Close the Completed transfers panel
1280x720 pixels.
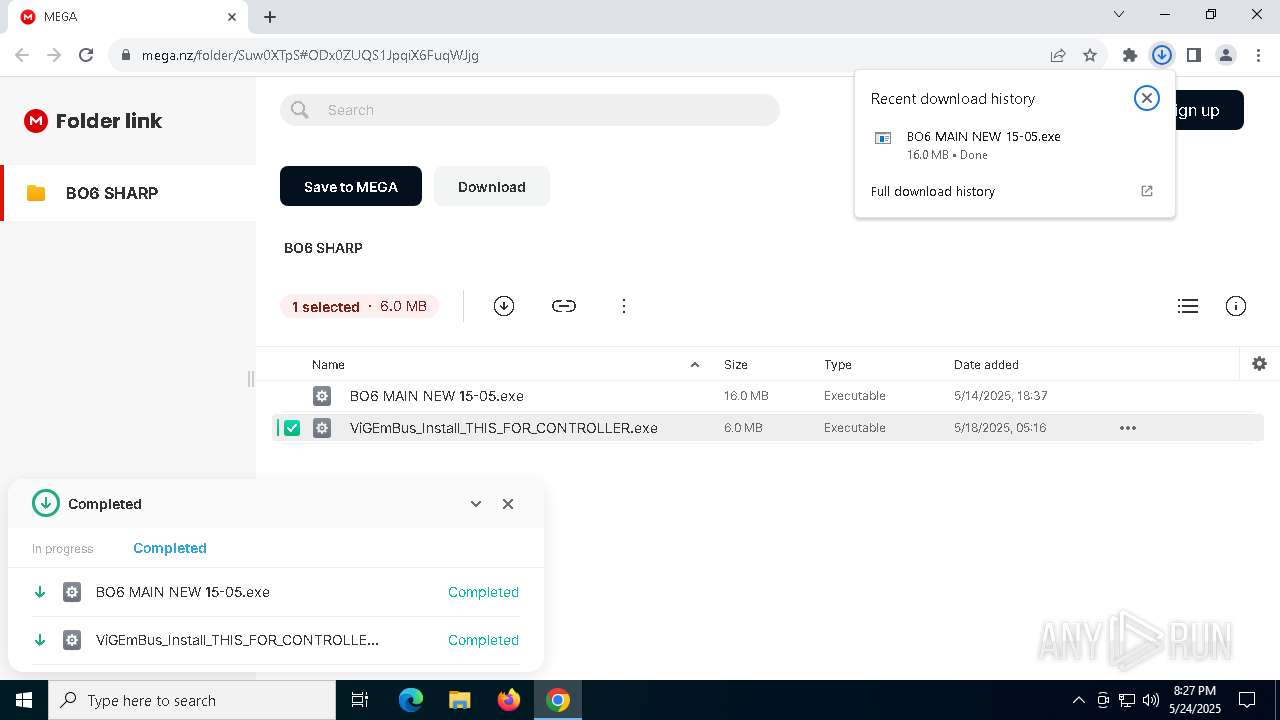(x=508, y=504)
